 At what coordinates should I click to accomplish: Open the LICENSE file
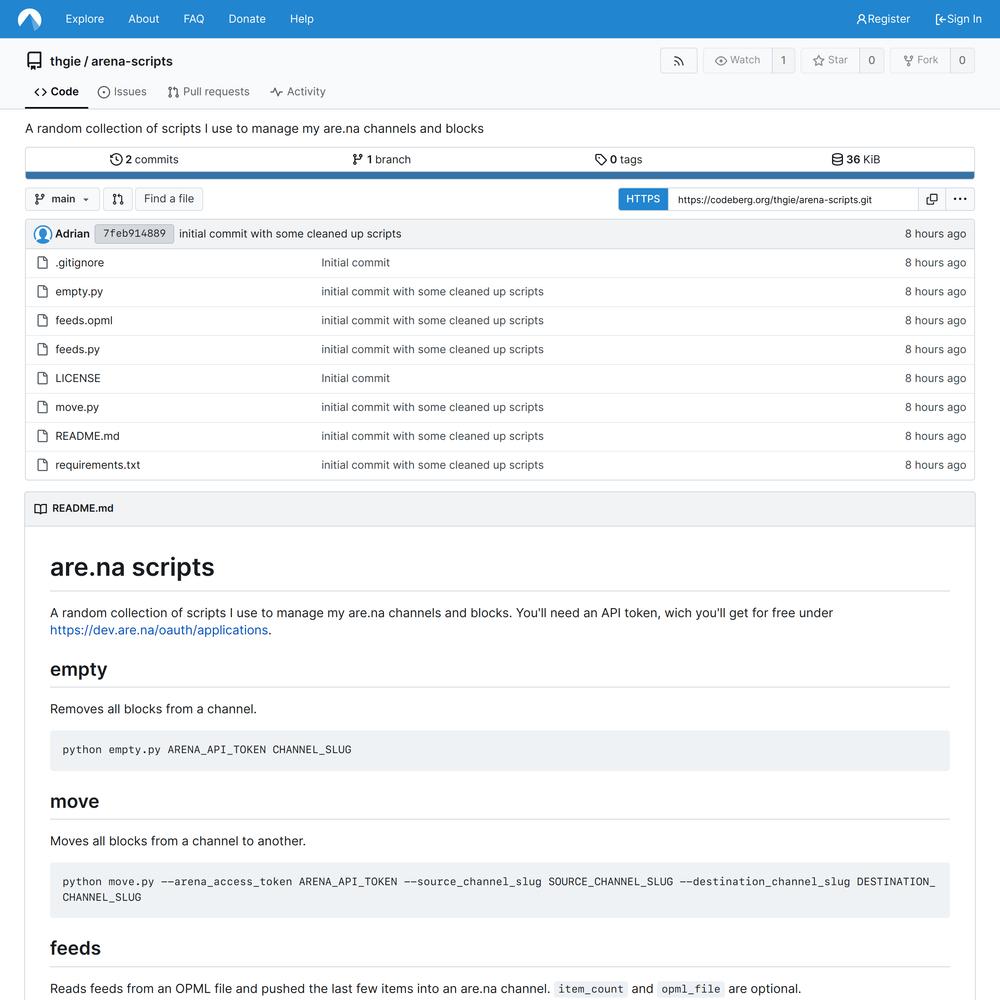pos(78,378)
